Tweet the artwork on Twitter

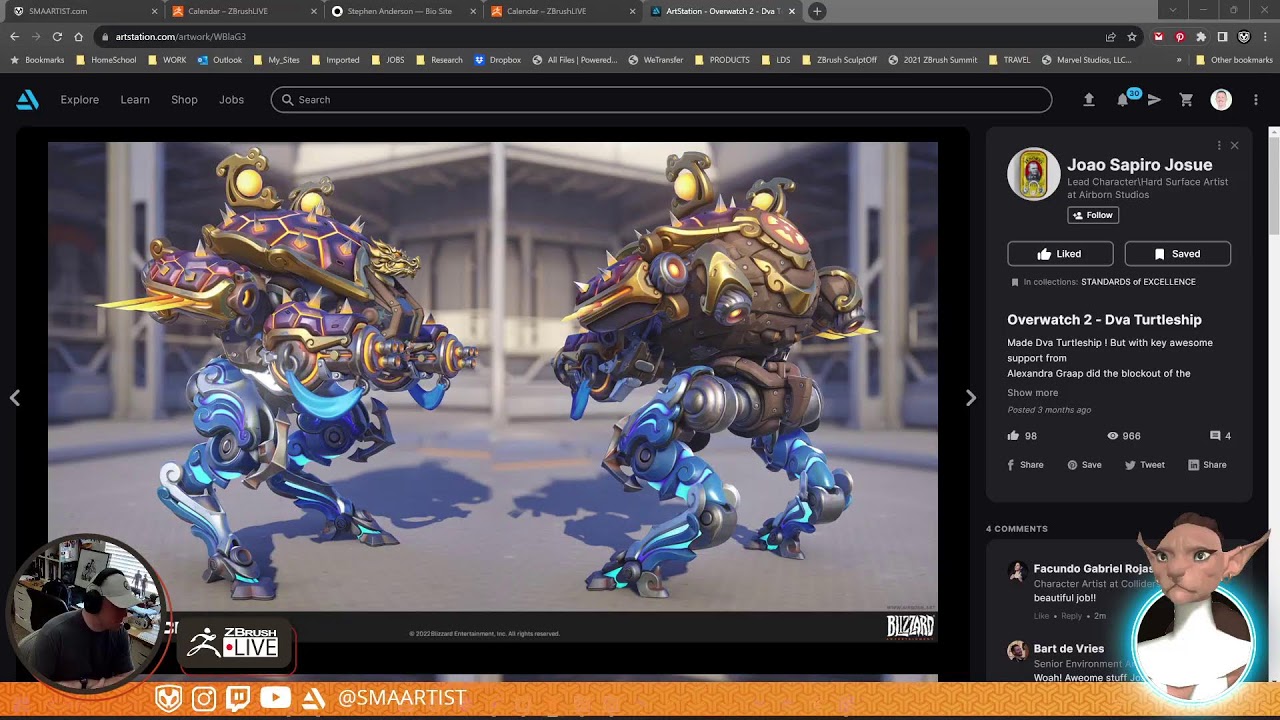pos(1145,465)
